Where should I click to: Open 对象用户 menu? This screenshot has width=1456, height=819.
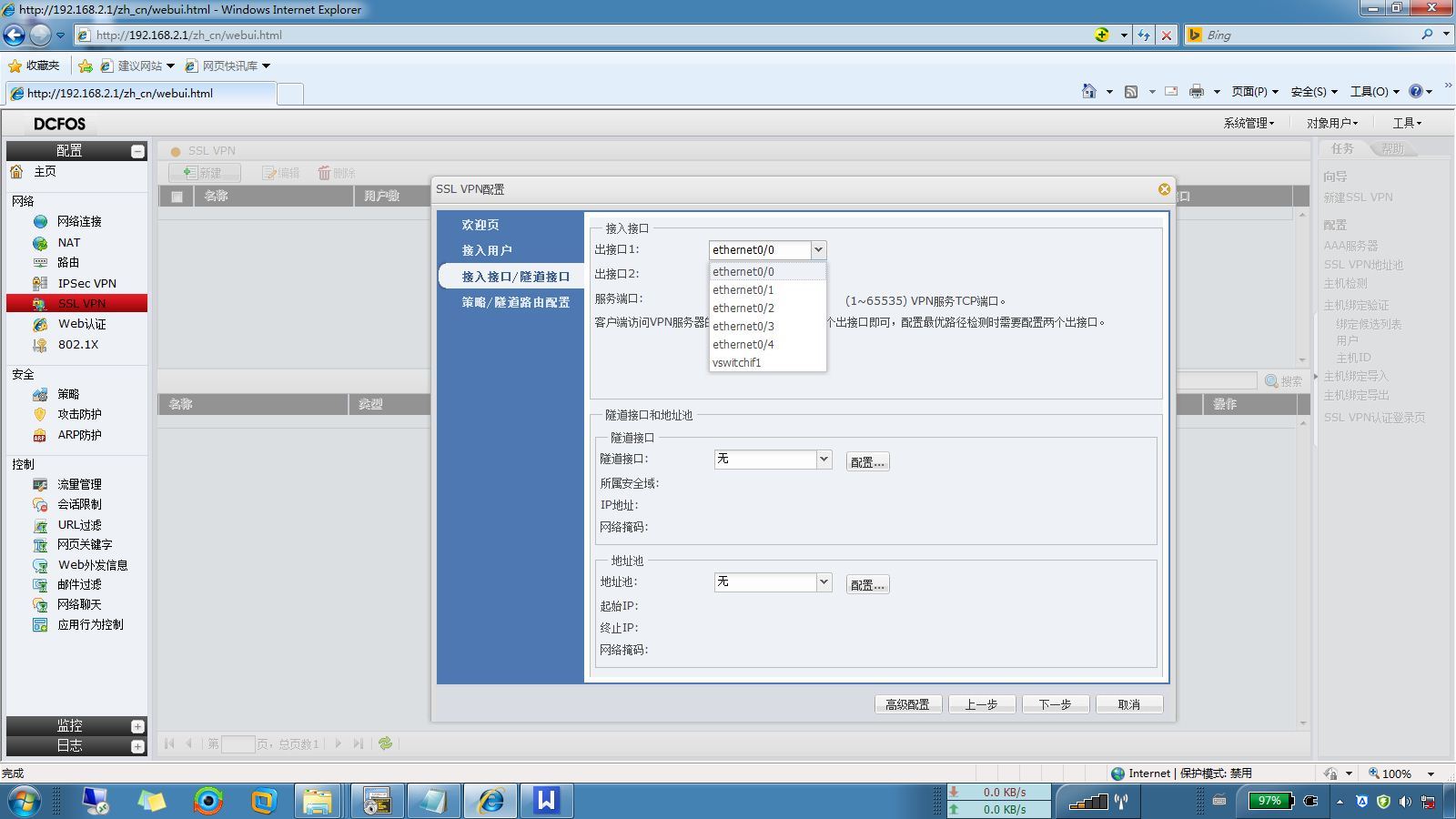[x=1332, y=123]
